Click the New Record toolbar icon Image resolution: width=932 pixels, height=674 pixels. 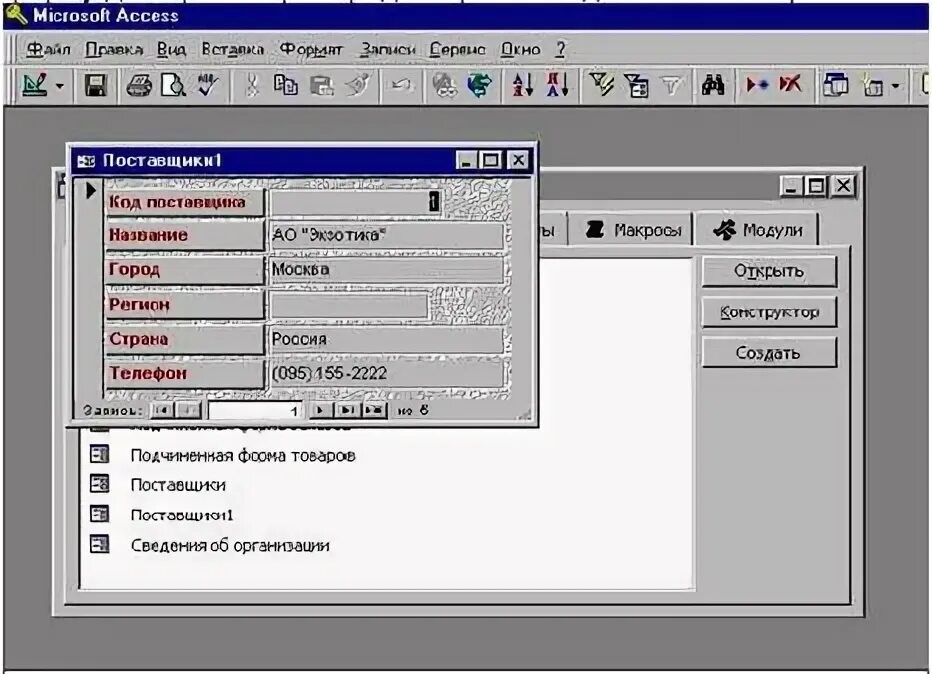757,86
